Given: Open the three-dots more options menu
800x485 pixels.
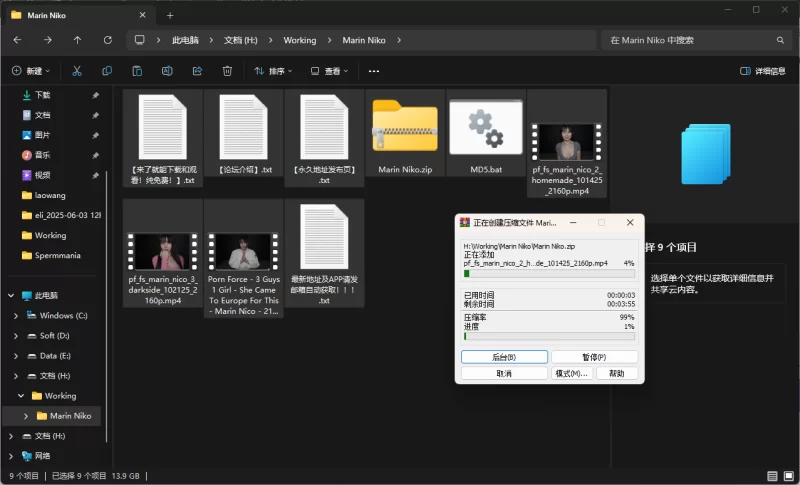Looking at the screenshot, I should 374,71.
